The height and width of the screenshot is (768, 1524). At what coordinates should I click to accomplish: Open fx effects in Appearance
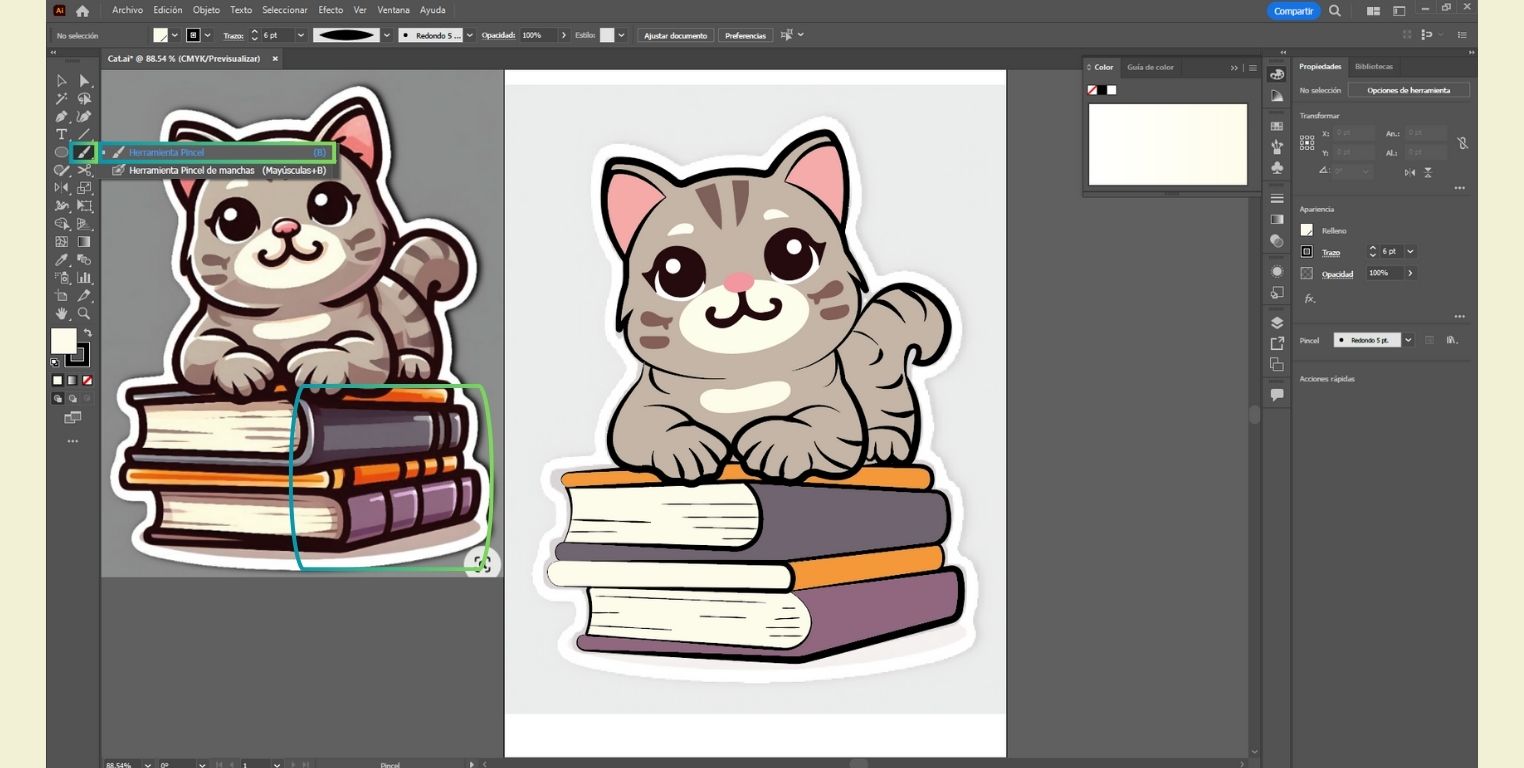pyautogui.click(x=1309, y=299)
